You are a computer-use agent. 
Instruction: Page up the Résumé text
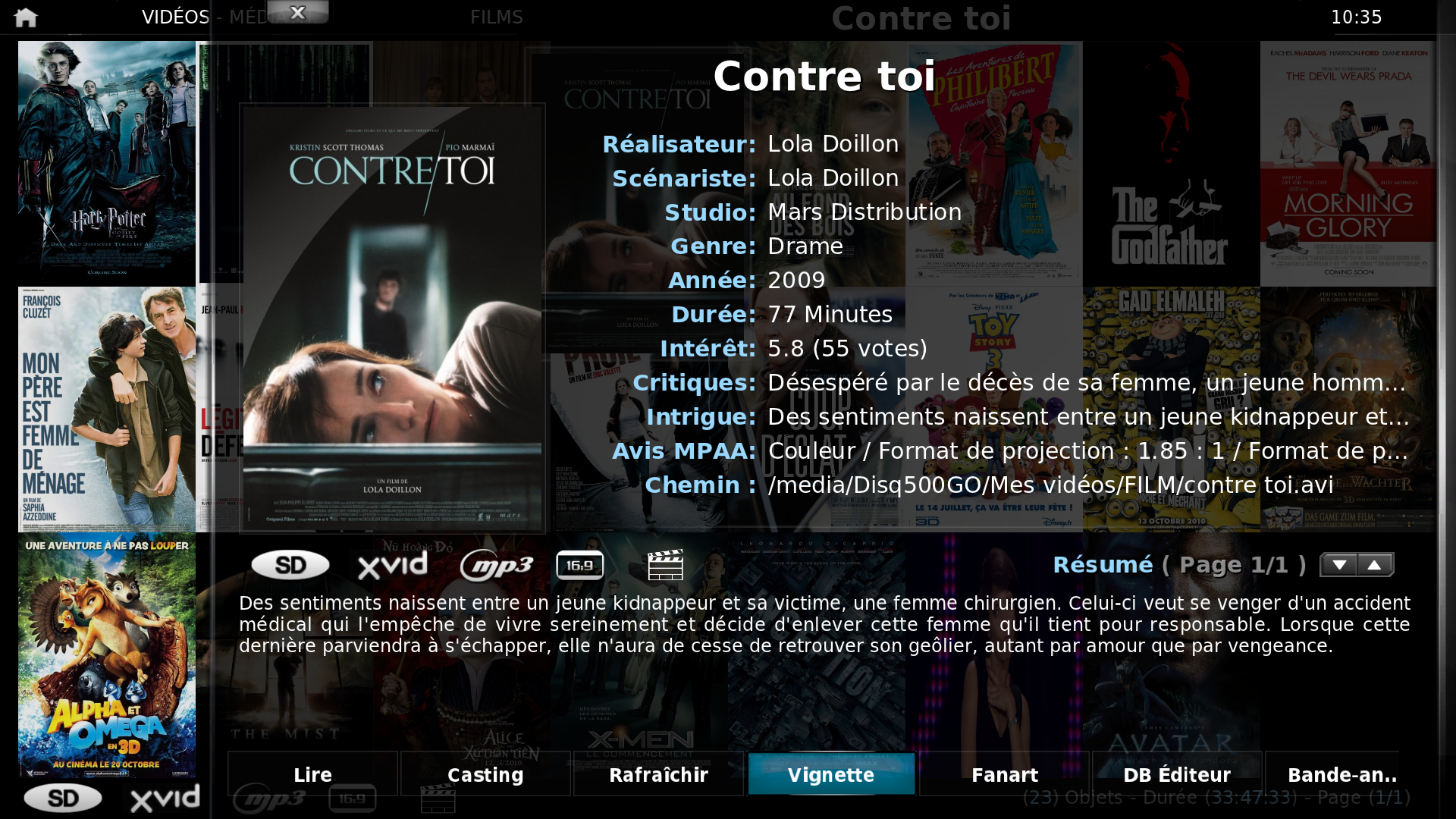point(1375,565)
